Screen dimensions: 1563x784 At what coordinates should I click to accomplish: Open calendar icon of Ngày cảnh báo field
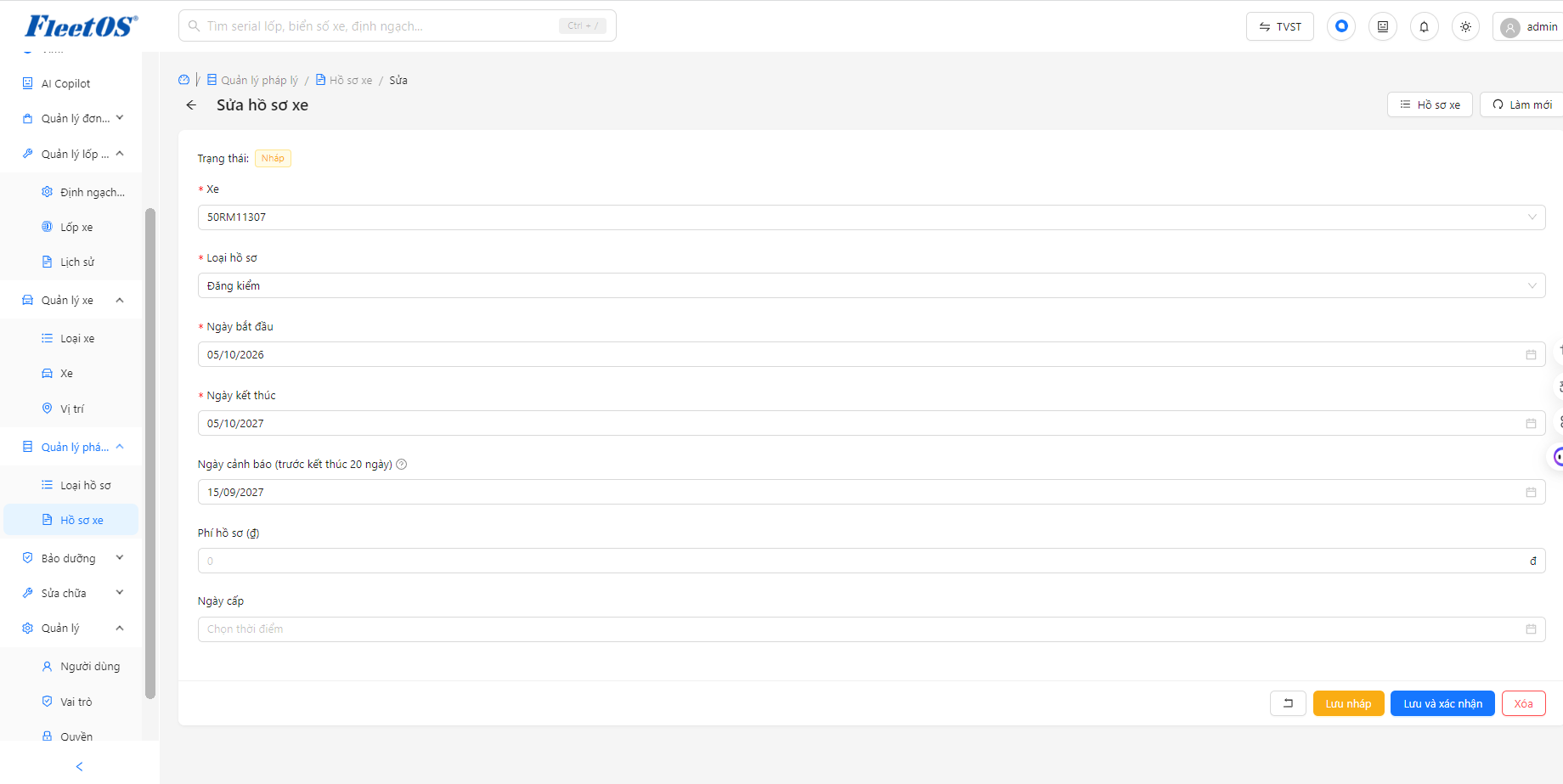point(1531,493)
